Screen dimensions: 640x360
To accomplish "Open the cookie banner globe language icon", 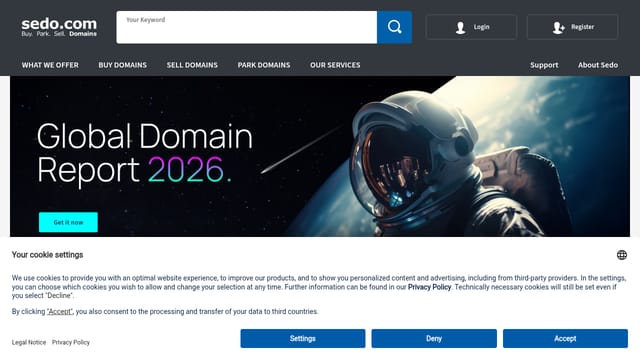I will (622, 255).
